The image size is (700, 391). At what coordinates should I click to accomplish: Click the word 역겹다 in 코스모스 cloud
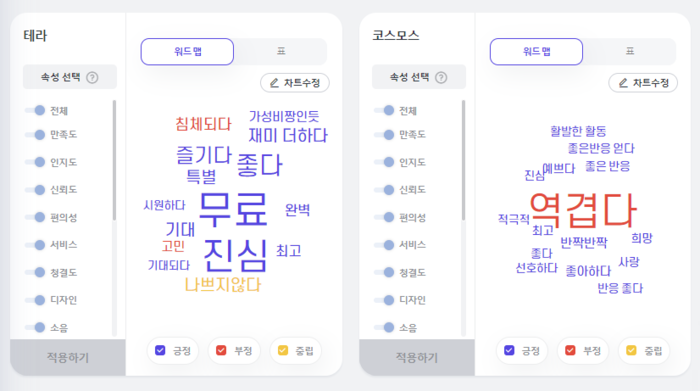pyautogui.click(x=583, y=211)
